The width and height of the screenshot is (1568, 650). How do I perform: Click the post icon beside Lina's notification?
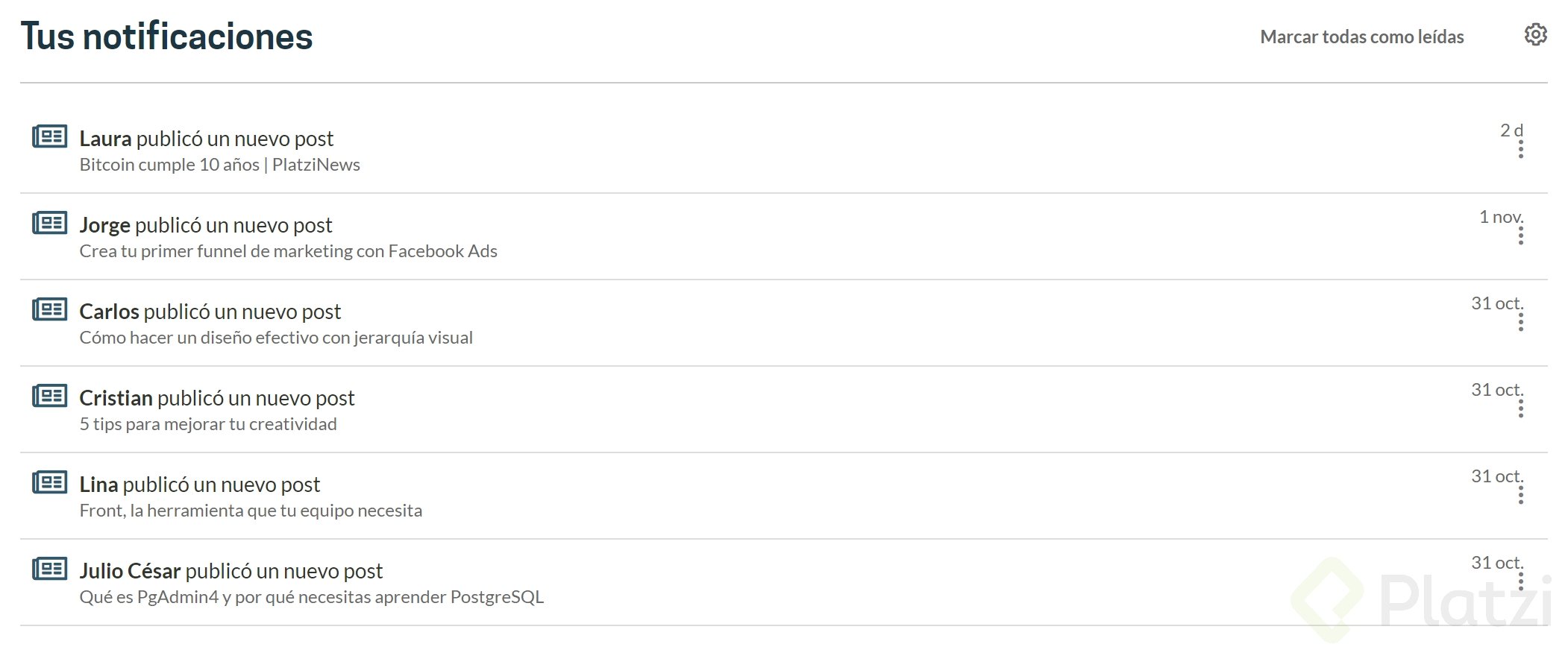(50, 483)
